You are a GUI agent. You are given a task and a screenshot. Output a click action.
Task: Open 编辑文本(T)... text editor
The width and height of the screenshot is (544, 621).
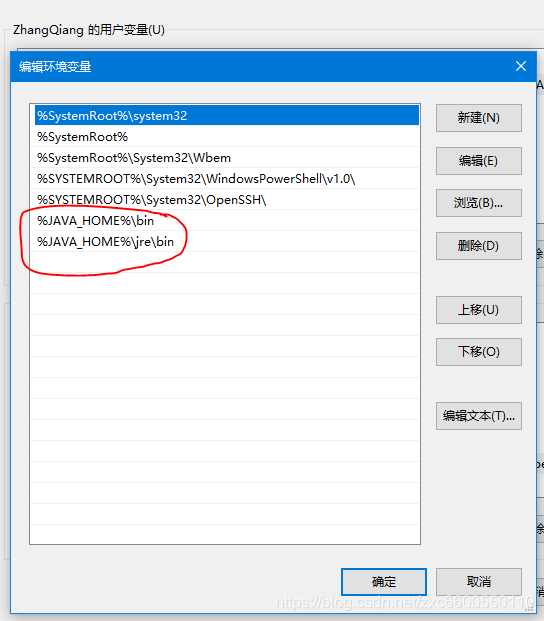click(479, 416)
